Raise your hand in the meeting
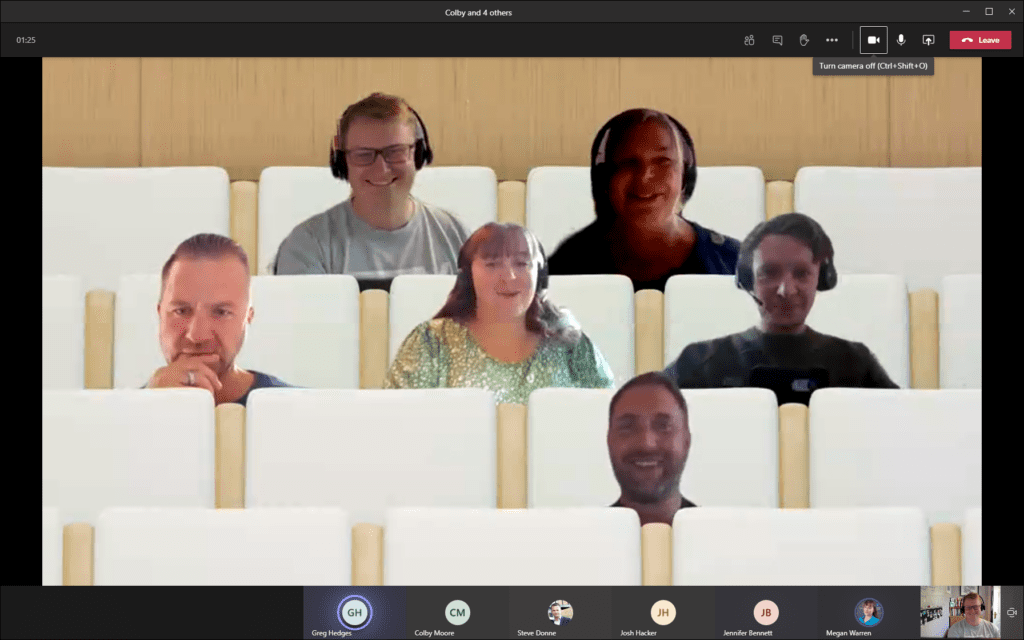Viewport: 1024px width, 640px height. [804, 40]
